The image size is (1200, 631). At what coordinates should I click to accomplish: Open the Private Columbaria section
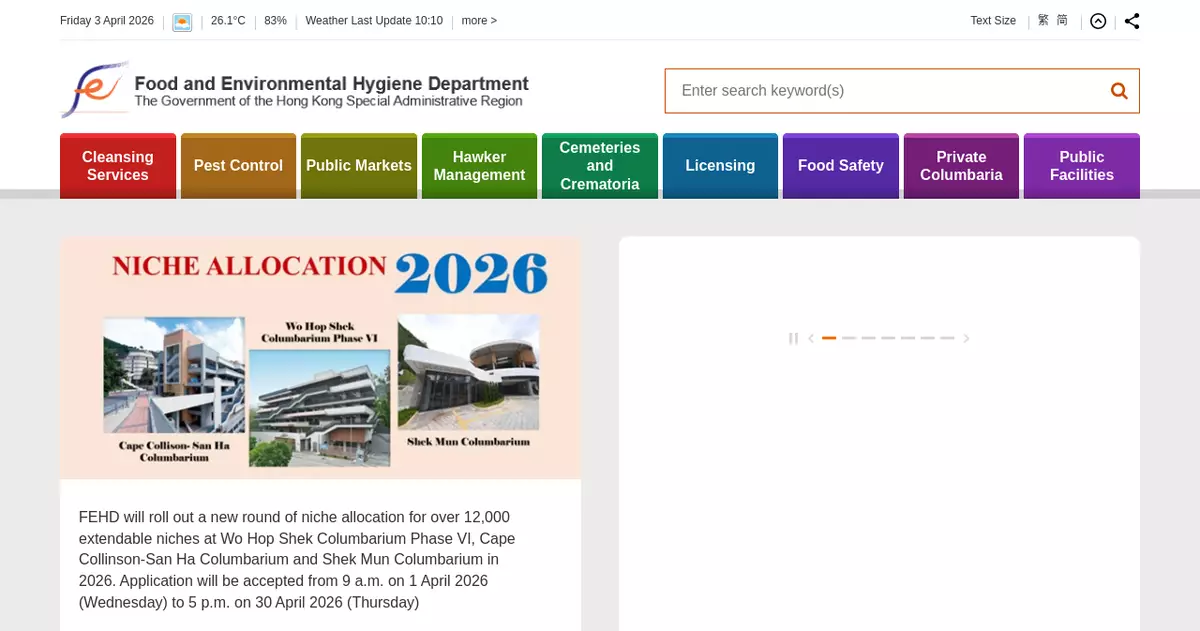(x=961, y=166)
